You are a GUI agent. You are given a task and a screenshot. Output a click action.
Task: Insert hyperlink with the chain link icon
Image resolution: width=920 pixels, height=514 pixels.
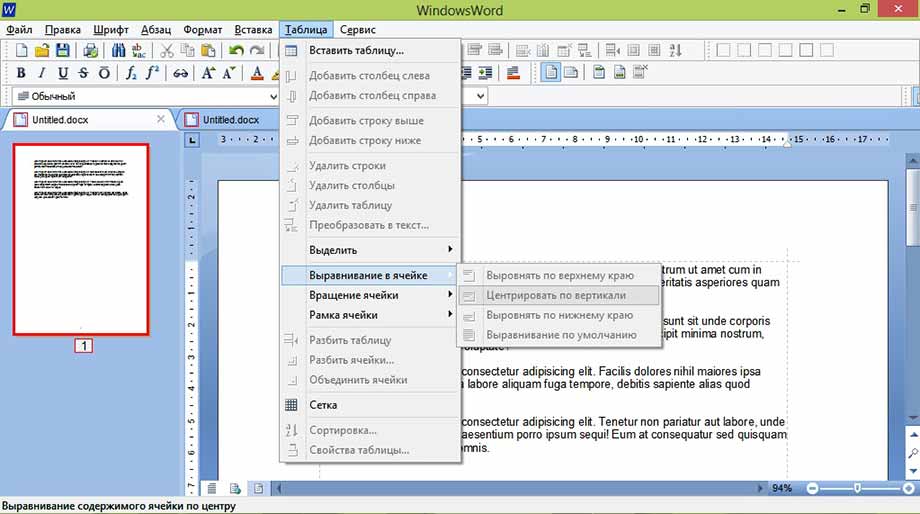[x=180, y=73]
